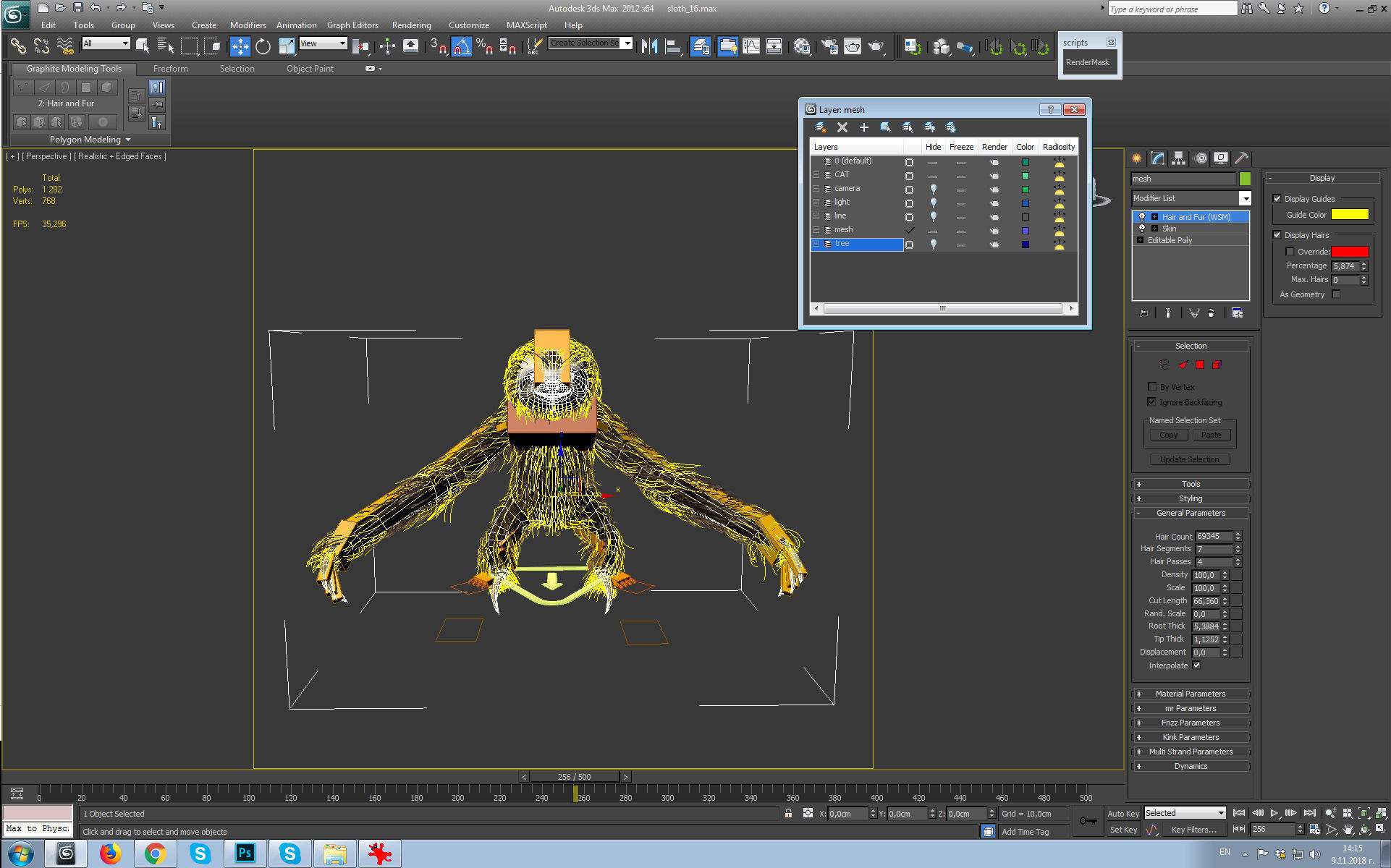Open Photoshop from the taskbar
The image size is (1391, 868).
point(245,854)
